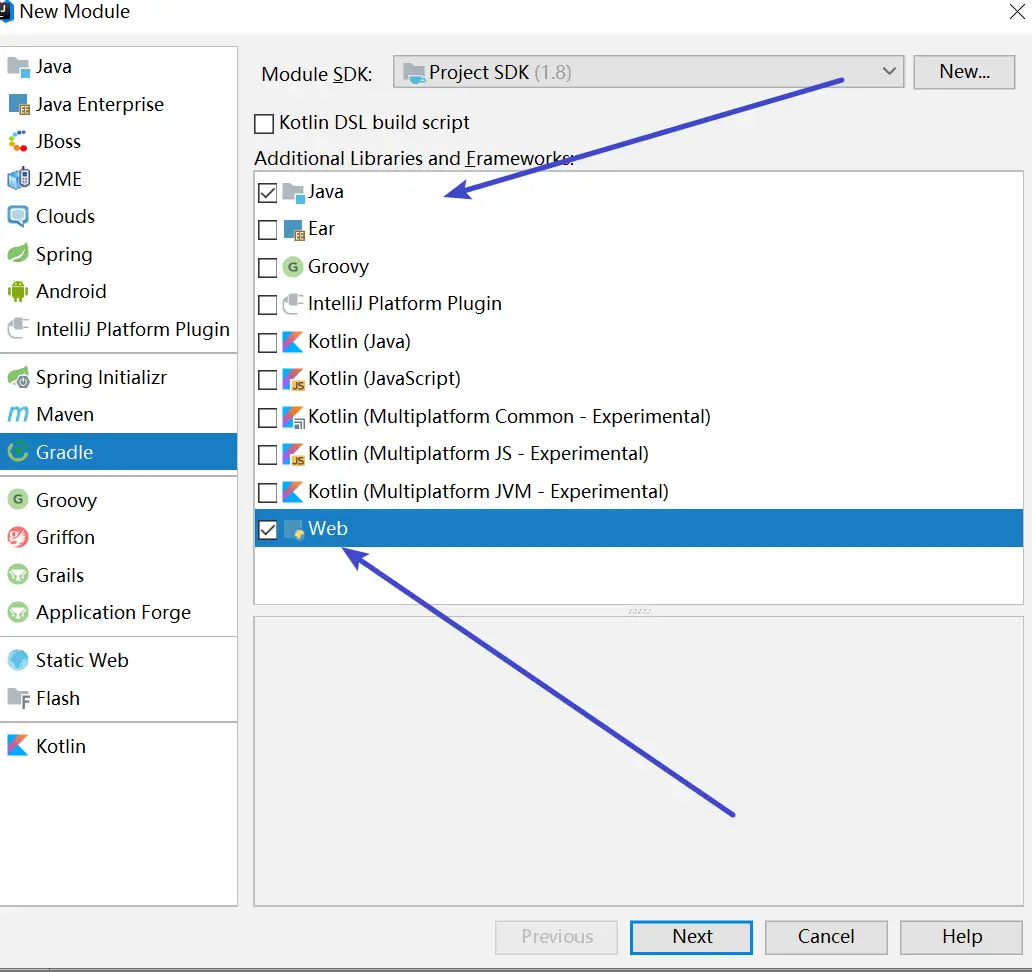The width and height of the screenshot is (1032, 972).
Task: Click the Kotlin (JavaScript) framework icon
Action: tap(293, 379)
